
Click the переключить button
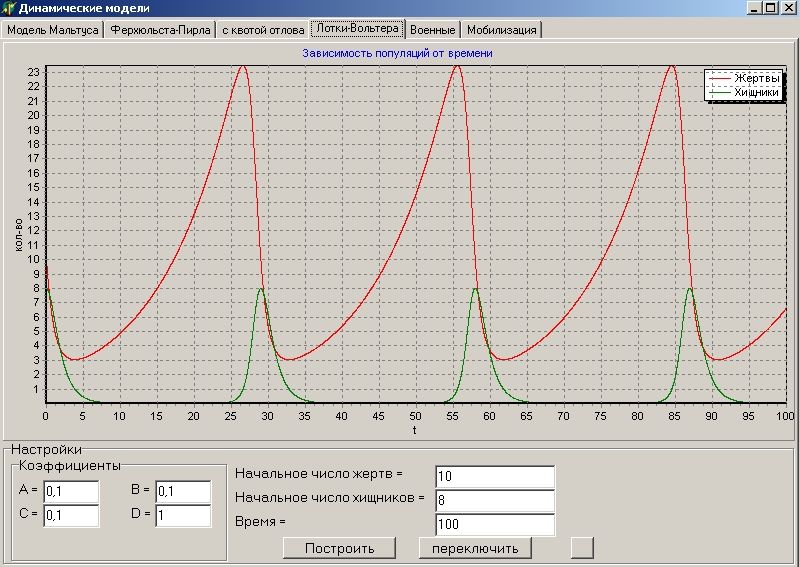coord(475,548)
